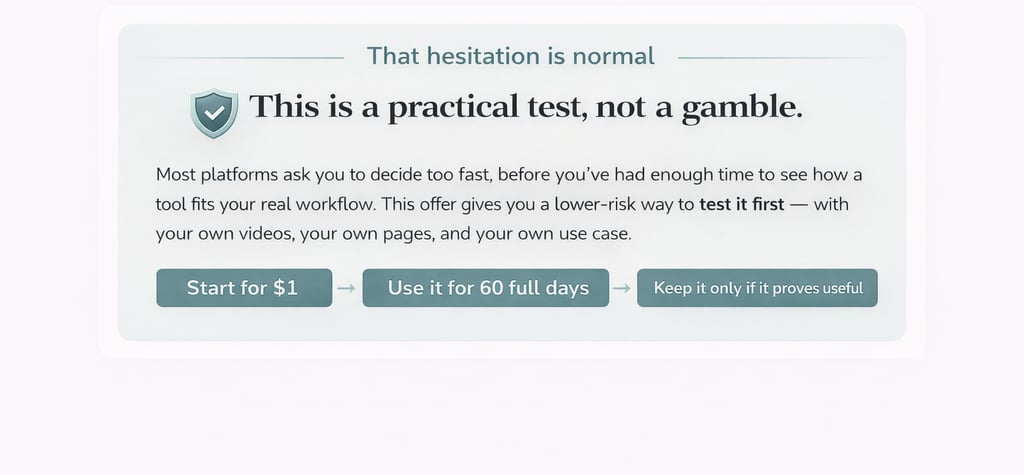1024x475 pixels.
Task: Click had enough time phrase
Action: click(x=658, y=175)
